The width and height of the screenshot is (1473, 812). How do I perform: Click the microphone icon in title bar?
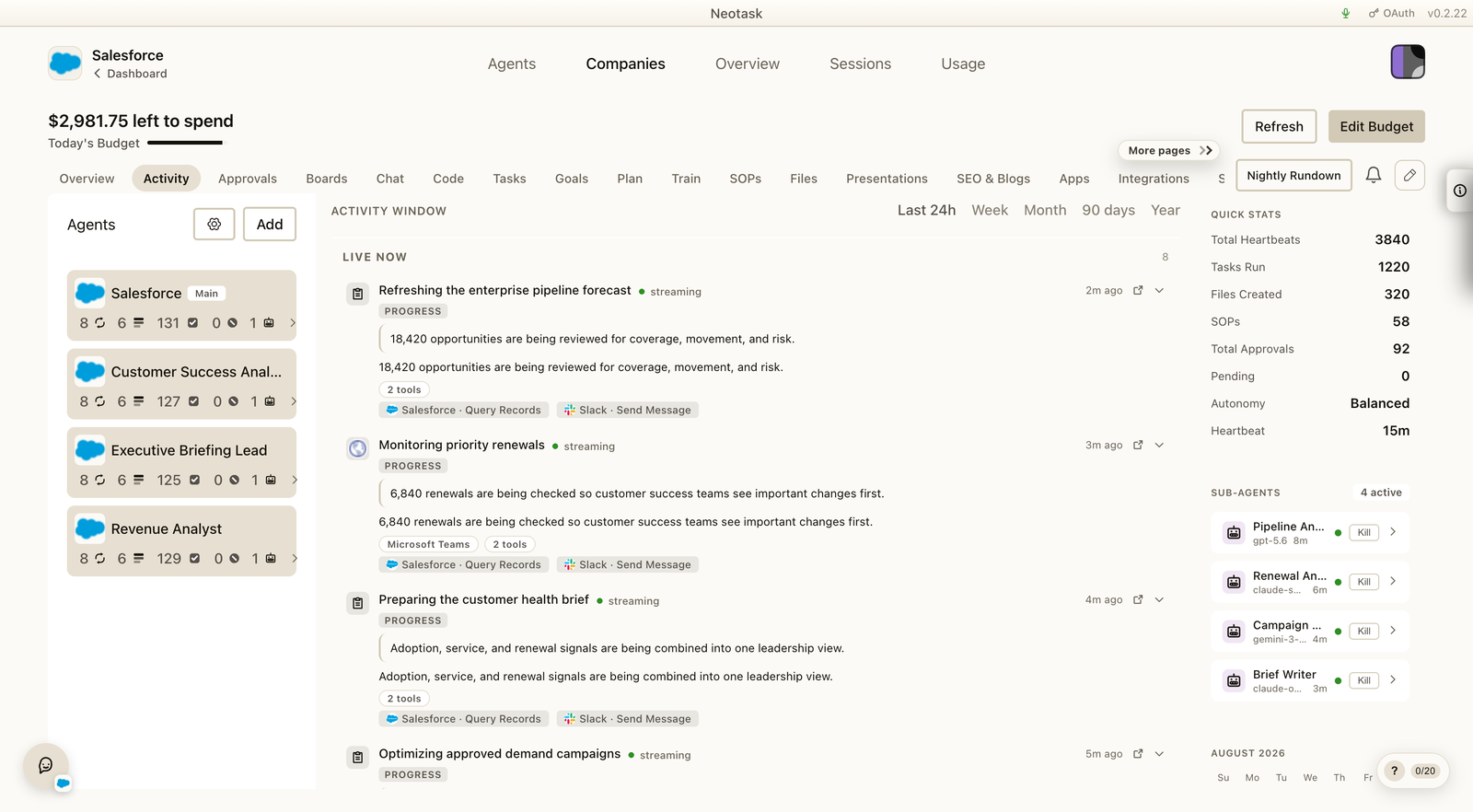(1346, 13)
